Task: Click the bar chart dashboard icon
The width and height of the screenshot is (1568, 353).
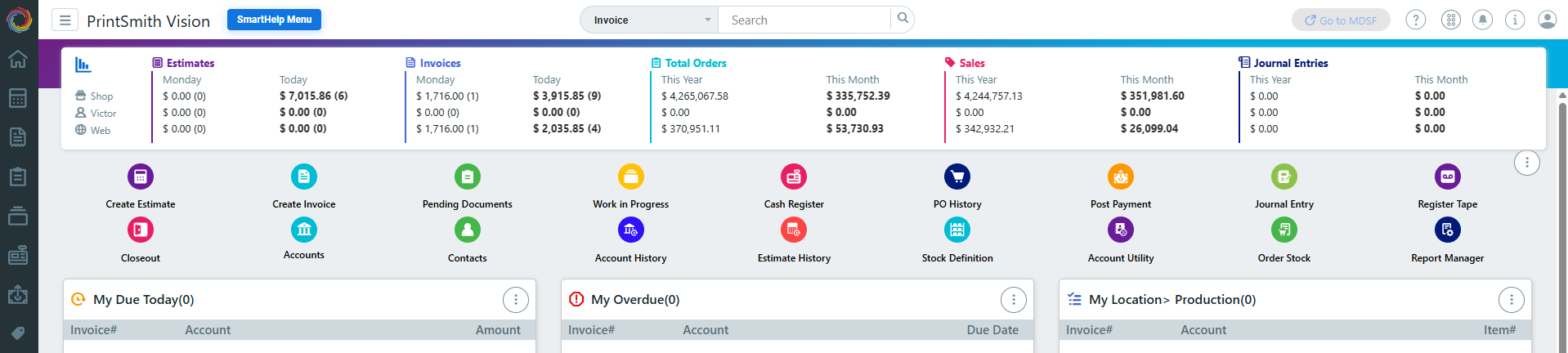Action: (x=83, y=64)
